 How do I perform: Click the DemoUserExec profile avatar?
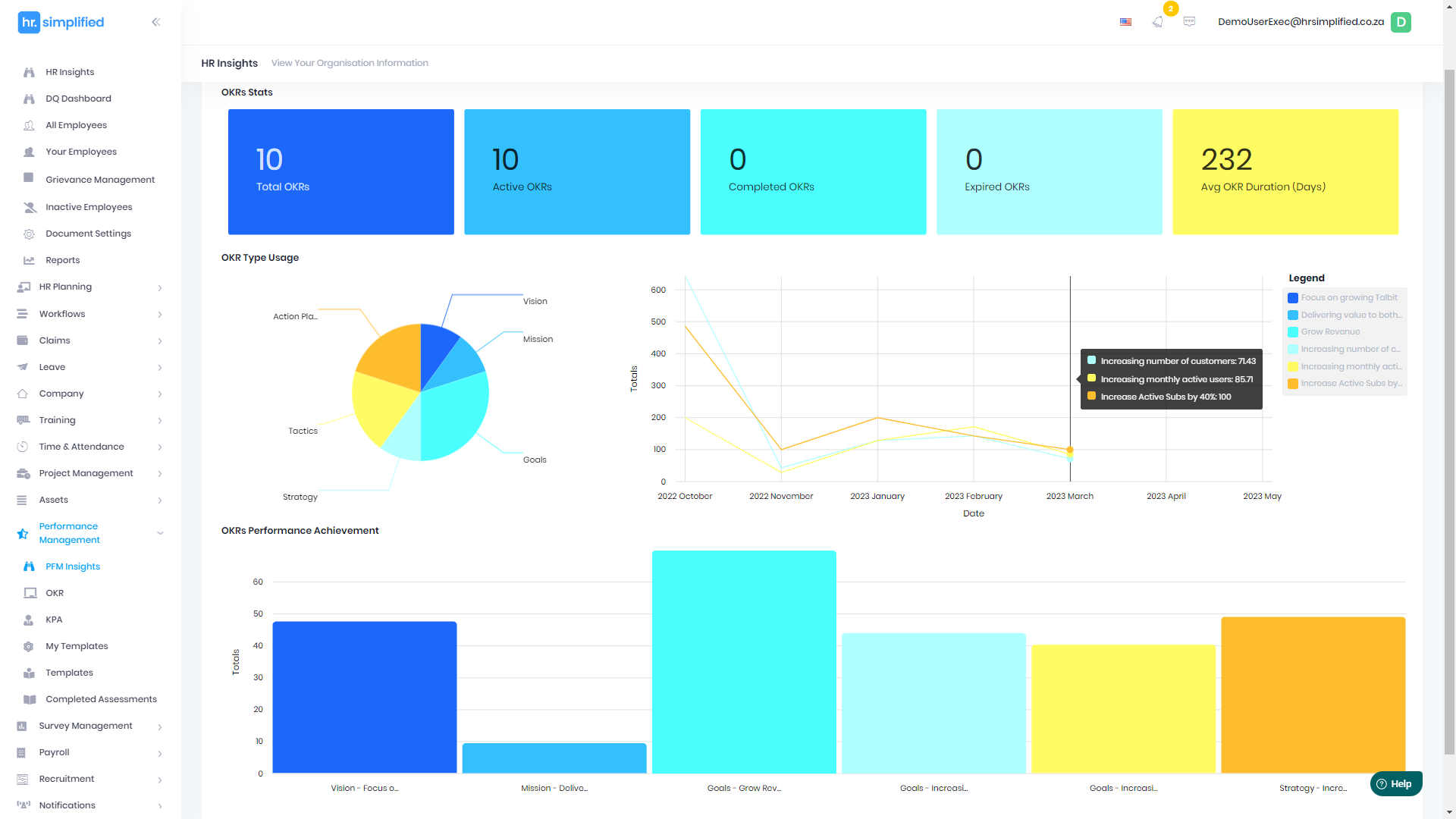coord(1401,22)
